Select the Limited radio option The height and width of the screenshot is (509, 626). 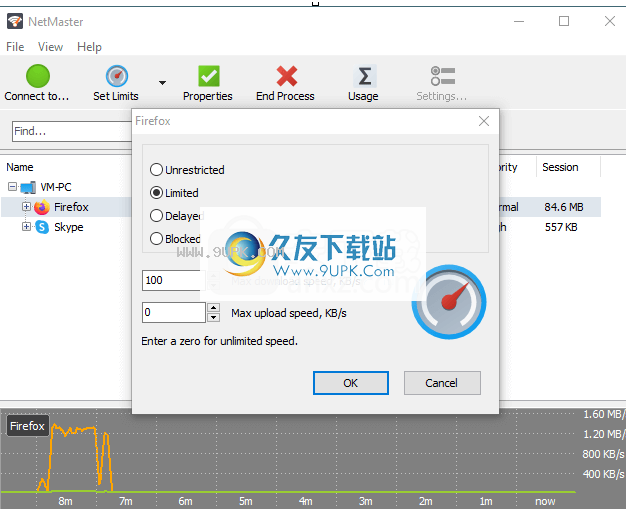pyautogui.click(x=156, y=193)
